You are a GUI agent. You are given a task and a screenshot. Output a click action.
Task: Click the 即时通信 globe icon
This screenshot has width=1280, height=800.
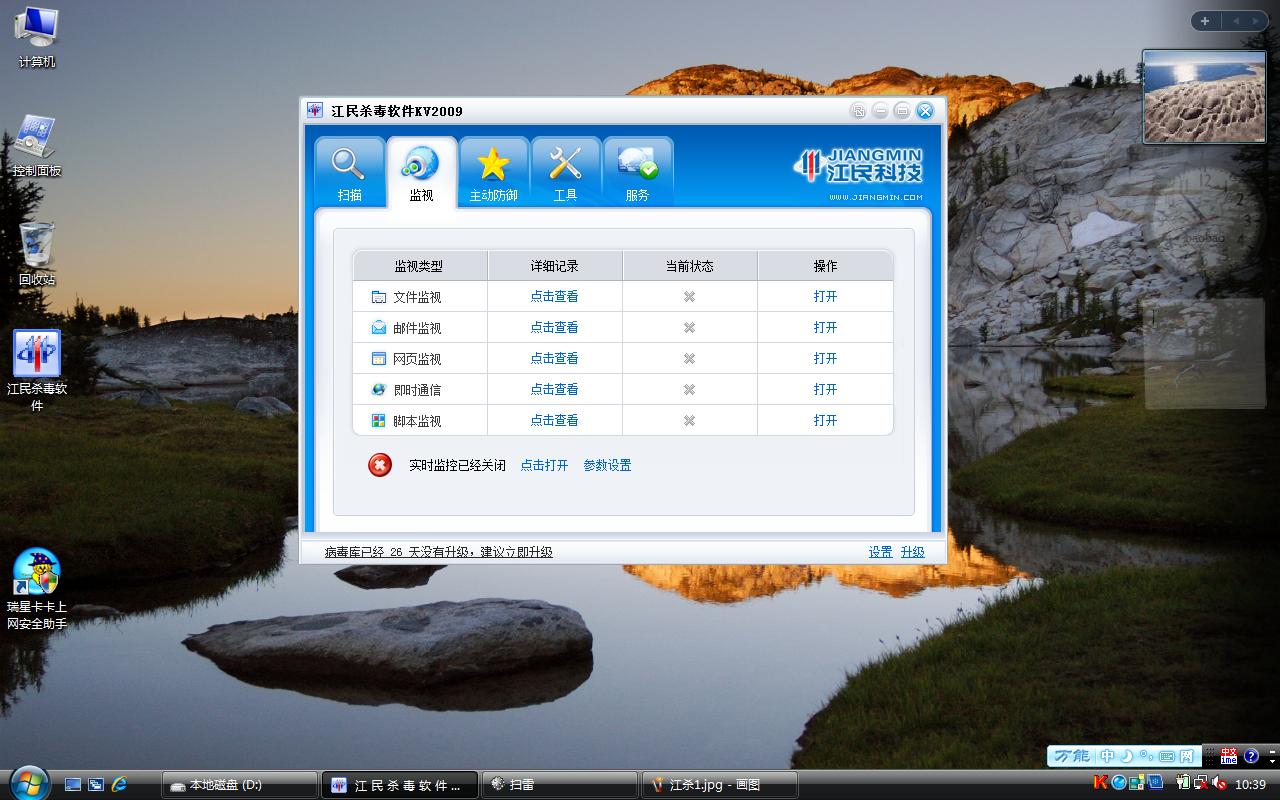click(378, 389)
